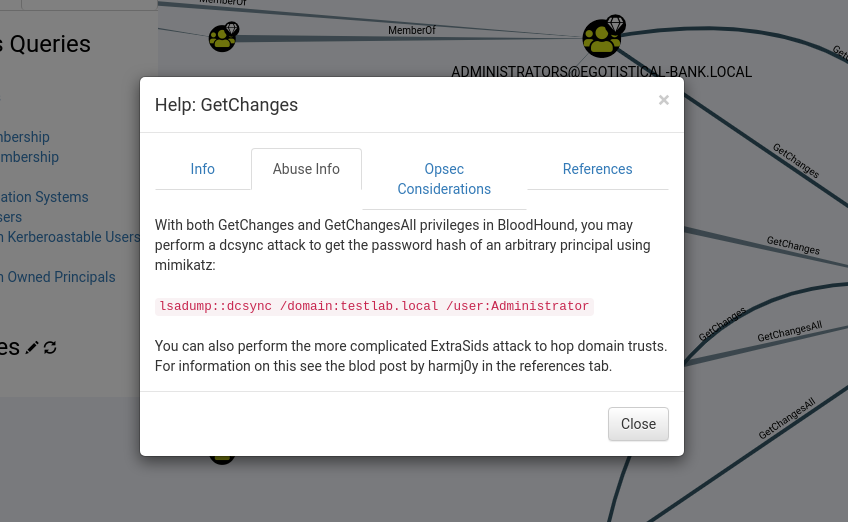The width and height of the screenshot is (848, 522).
Task: Click the GetChangesAll edge label right of dialog
Action: (x=789, y=331)
